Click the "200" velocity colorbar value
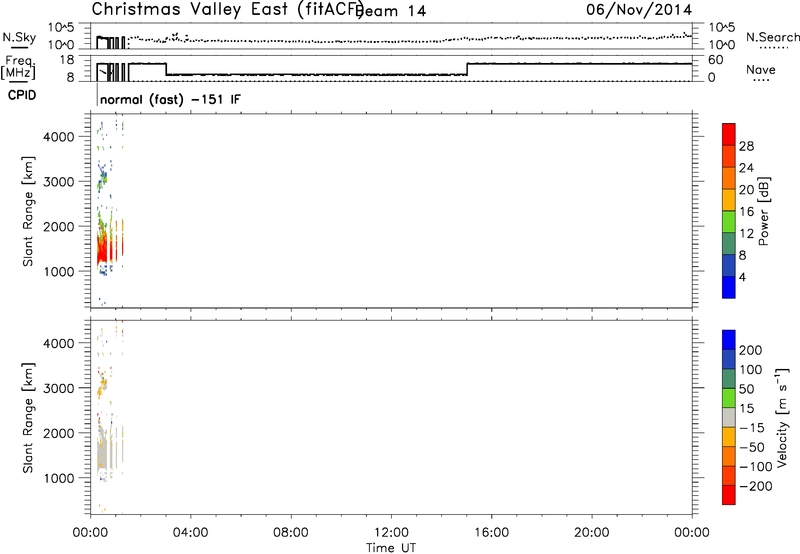Screen dimensions: 800x554 pyautogui.click(x=751, y=350)
